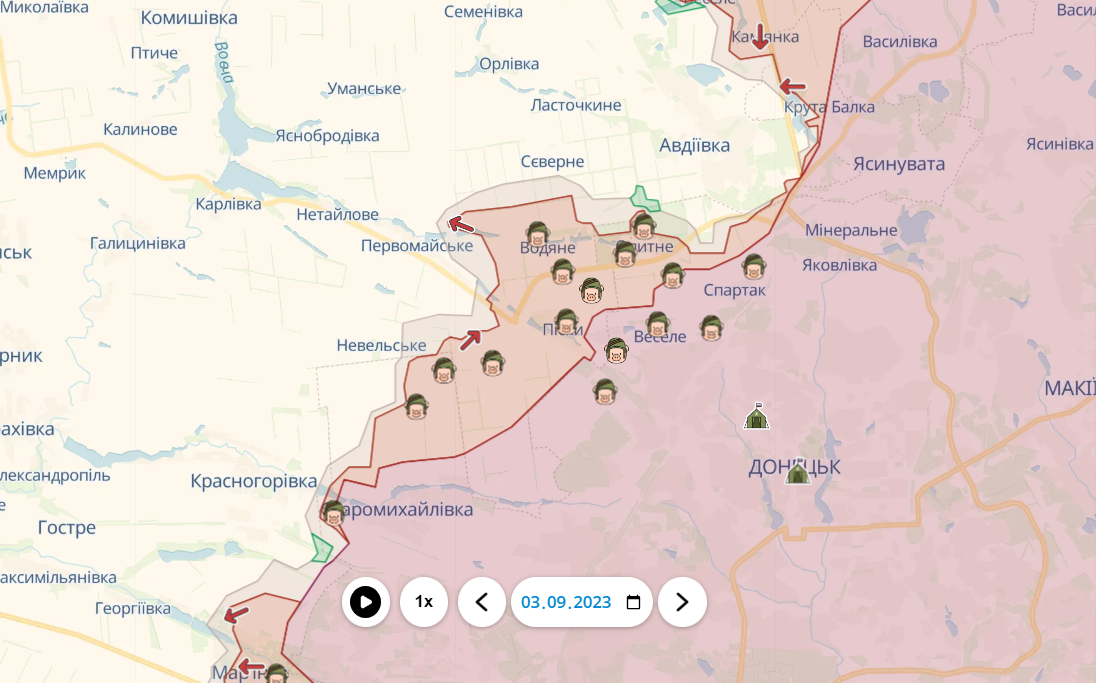Start the timeline playback

tap(366, 602)
